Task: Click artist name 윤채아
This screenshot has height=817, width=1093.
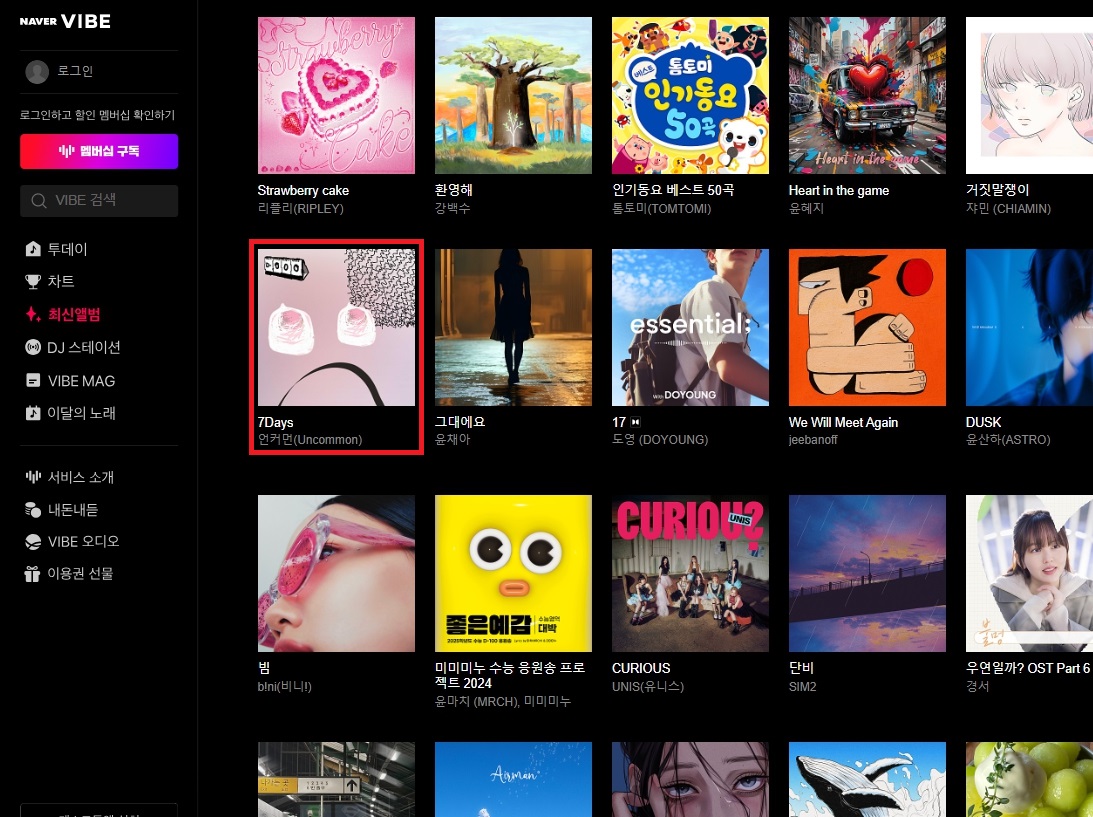Action: pos(452,440)
